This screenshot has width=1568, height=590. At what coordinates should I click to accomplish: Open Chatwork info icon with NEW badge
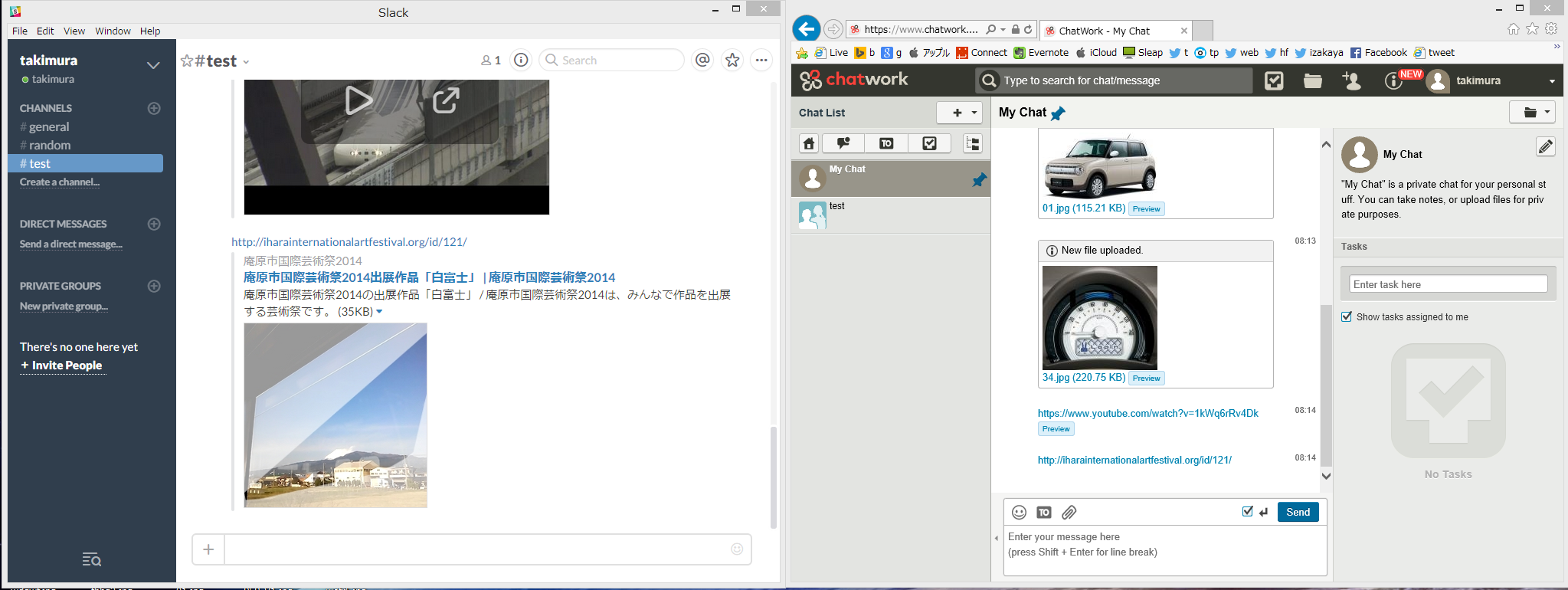coord(1393,80)
